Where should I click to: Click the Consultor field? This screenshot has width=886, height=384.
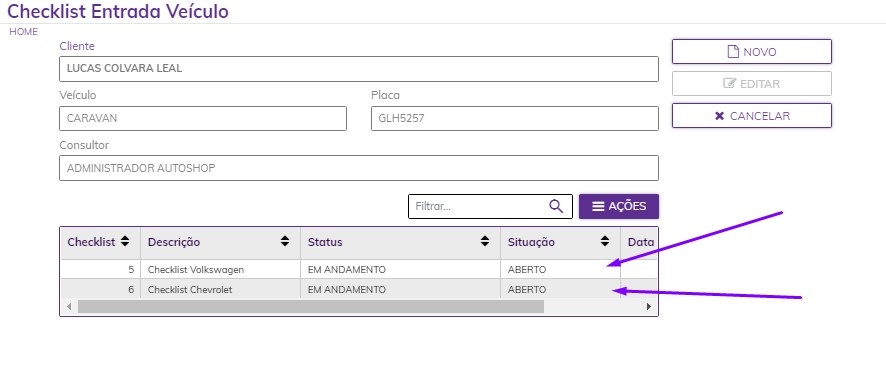pyautogui.click(x=359, y=168)
